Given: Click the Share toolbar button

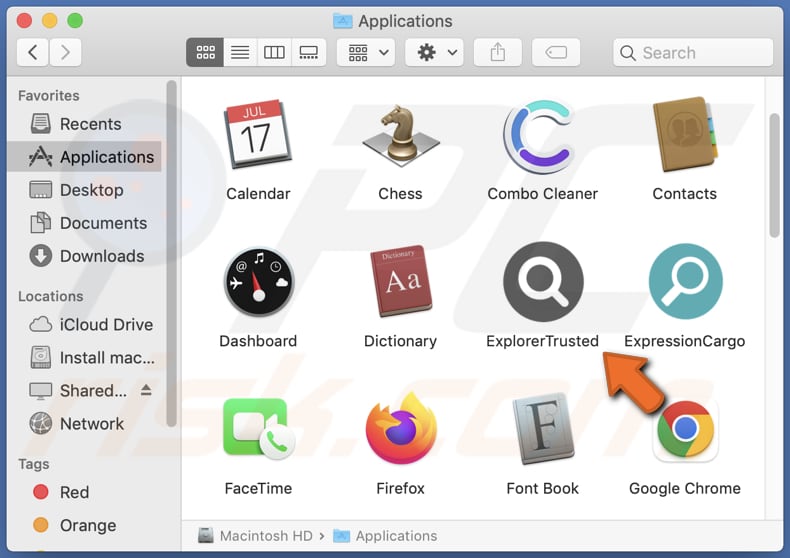Looking at the screenshot, I should tap(498, 52).
